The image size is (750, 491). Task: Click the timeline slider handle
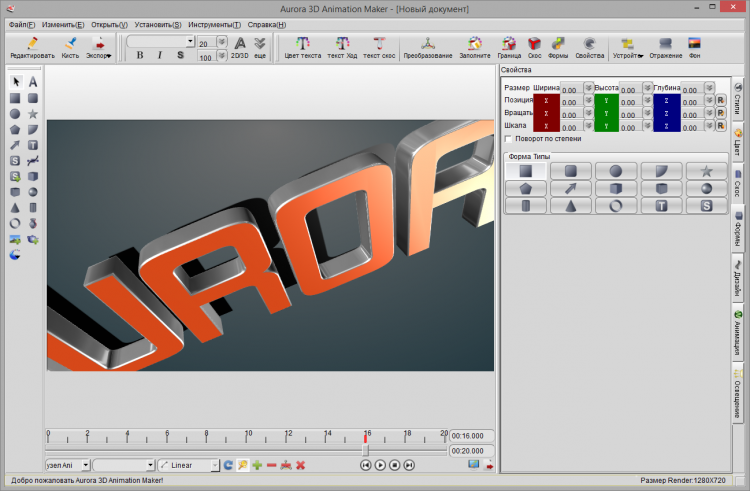point(365,451)
